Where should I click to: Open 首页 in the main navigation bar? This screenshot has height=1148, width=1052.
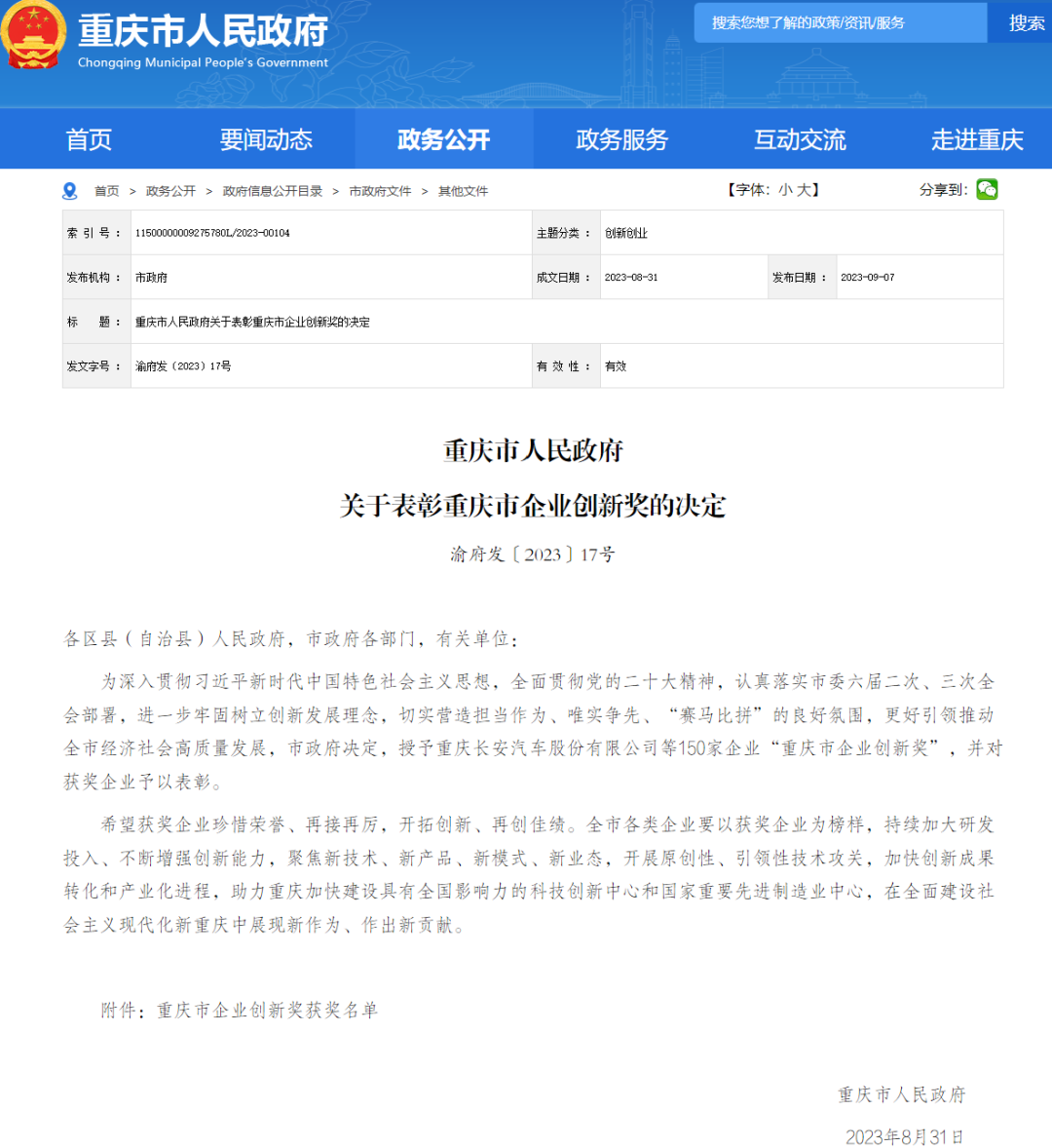[89, 139]
